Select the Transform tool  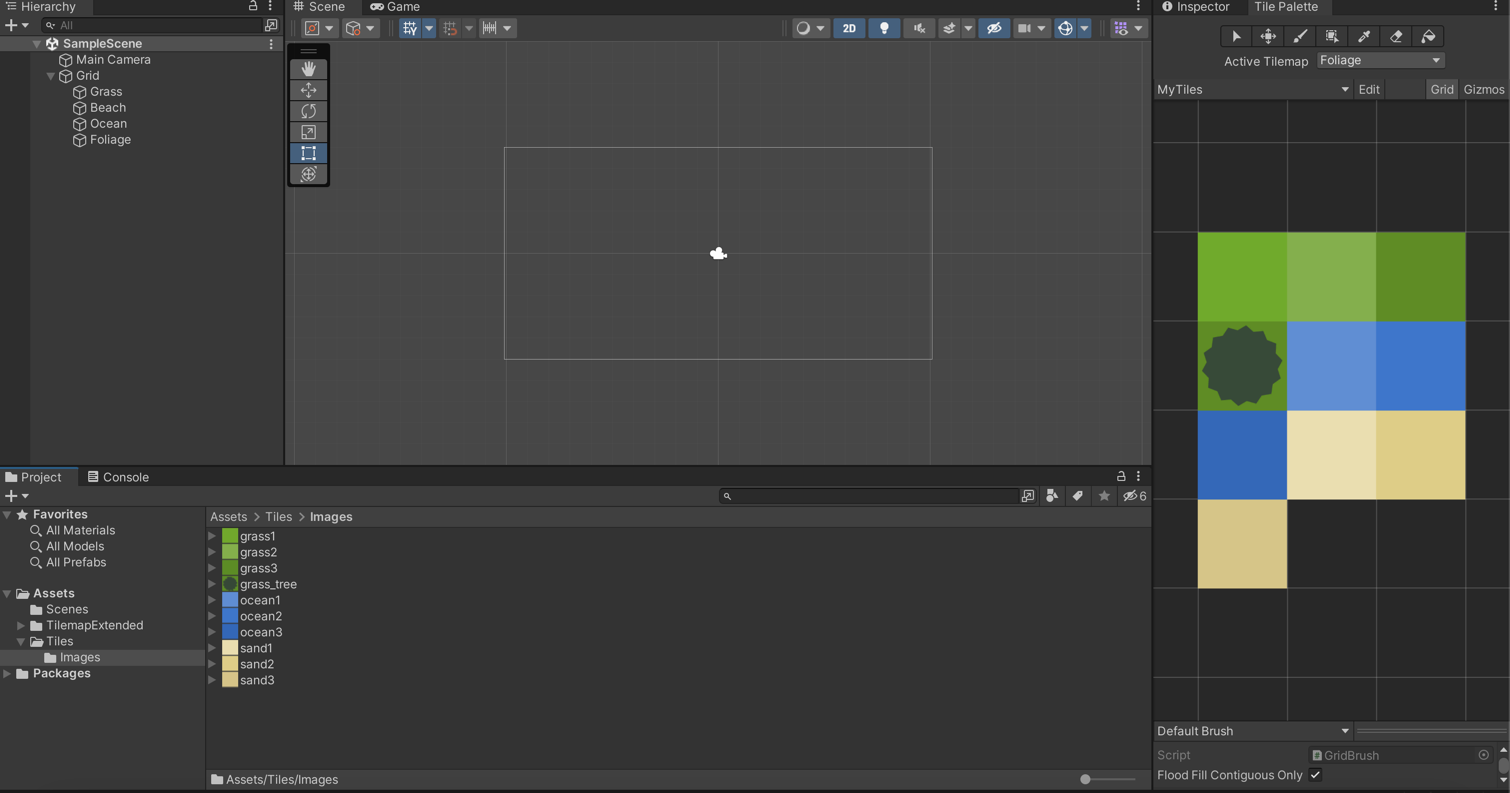tap(308, 174)
